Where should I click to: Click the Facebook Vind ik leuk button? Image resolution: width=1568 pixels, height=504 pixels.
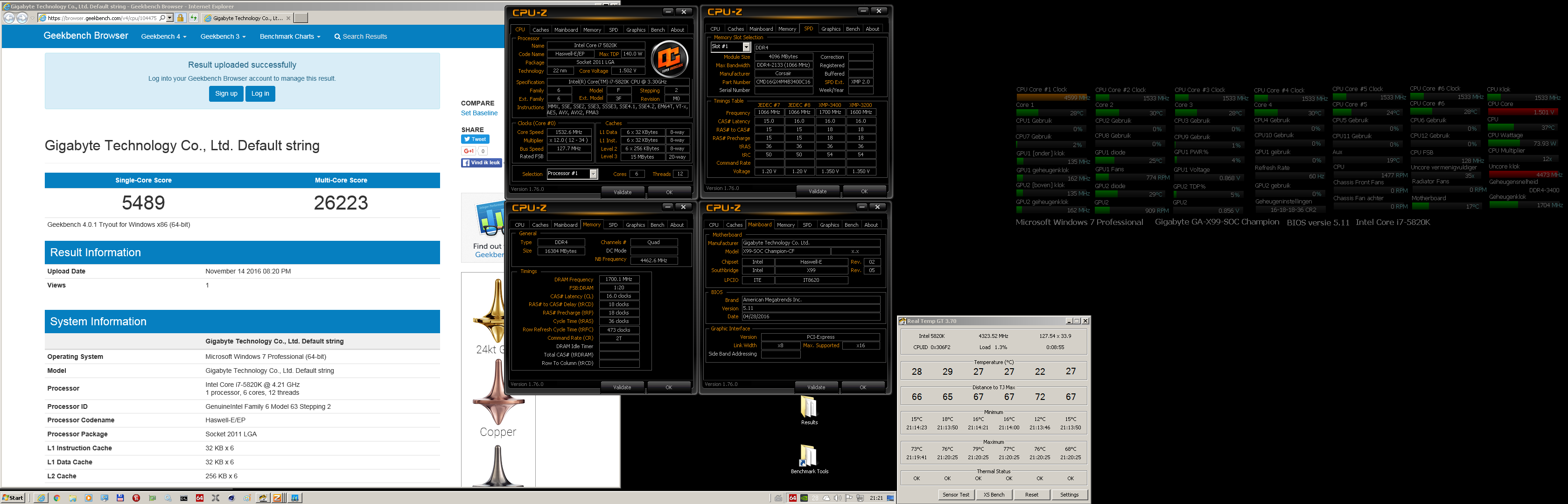pyautogui.click(x=482, y=162)
